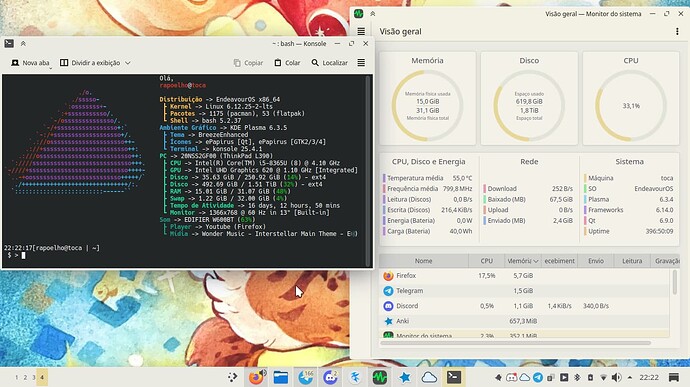The width and height of the screenshot is (690, 387).
Task: Click the media player tray icon
Action: click(x=564, y=377)
